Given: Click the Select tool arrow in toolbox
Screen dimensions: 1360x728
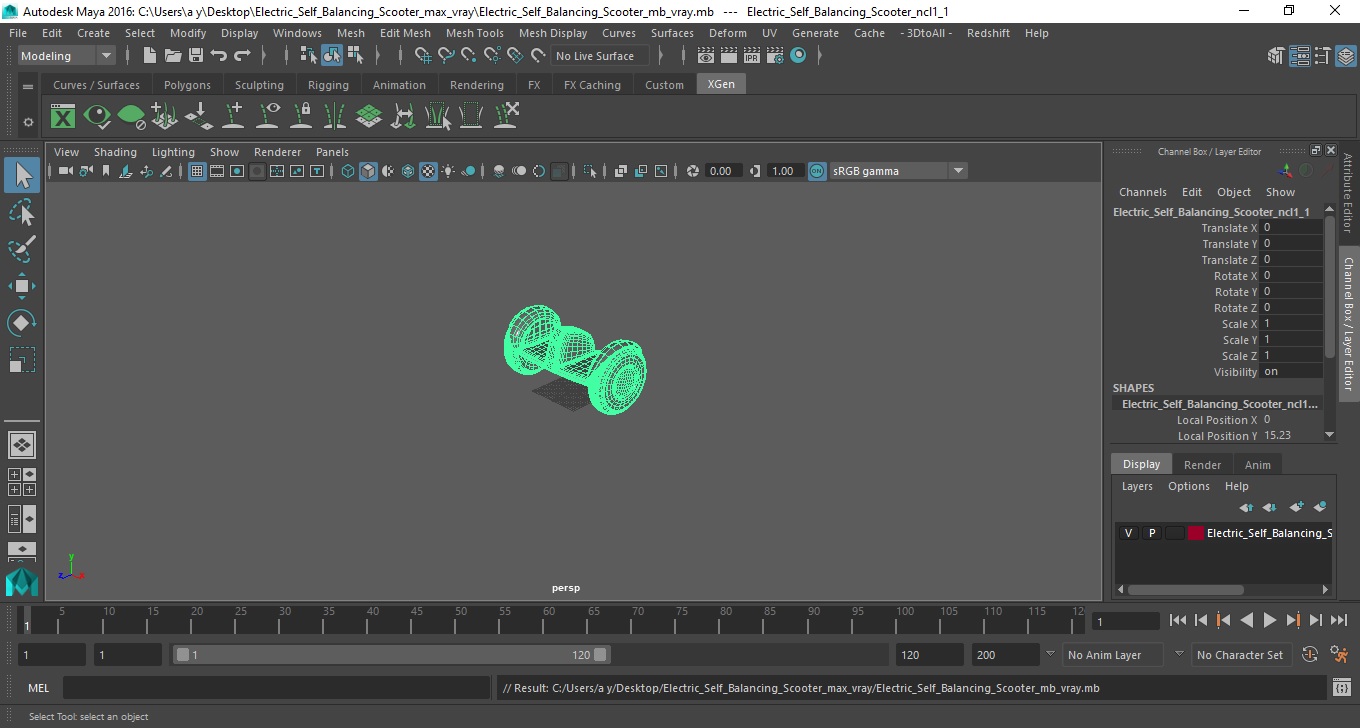Looking at the screenshot, I should pos(22,175).
